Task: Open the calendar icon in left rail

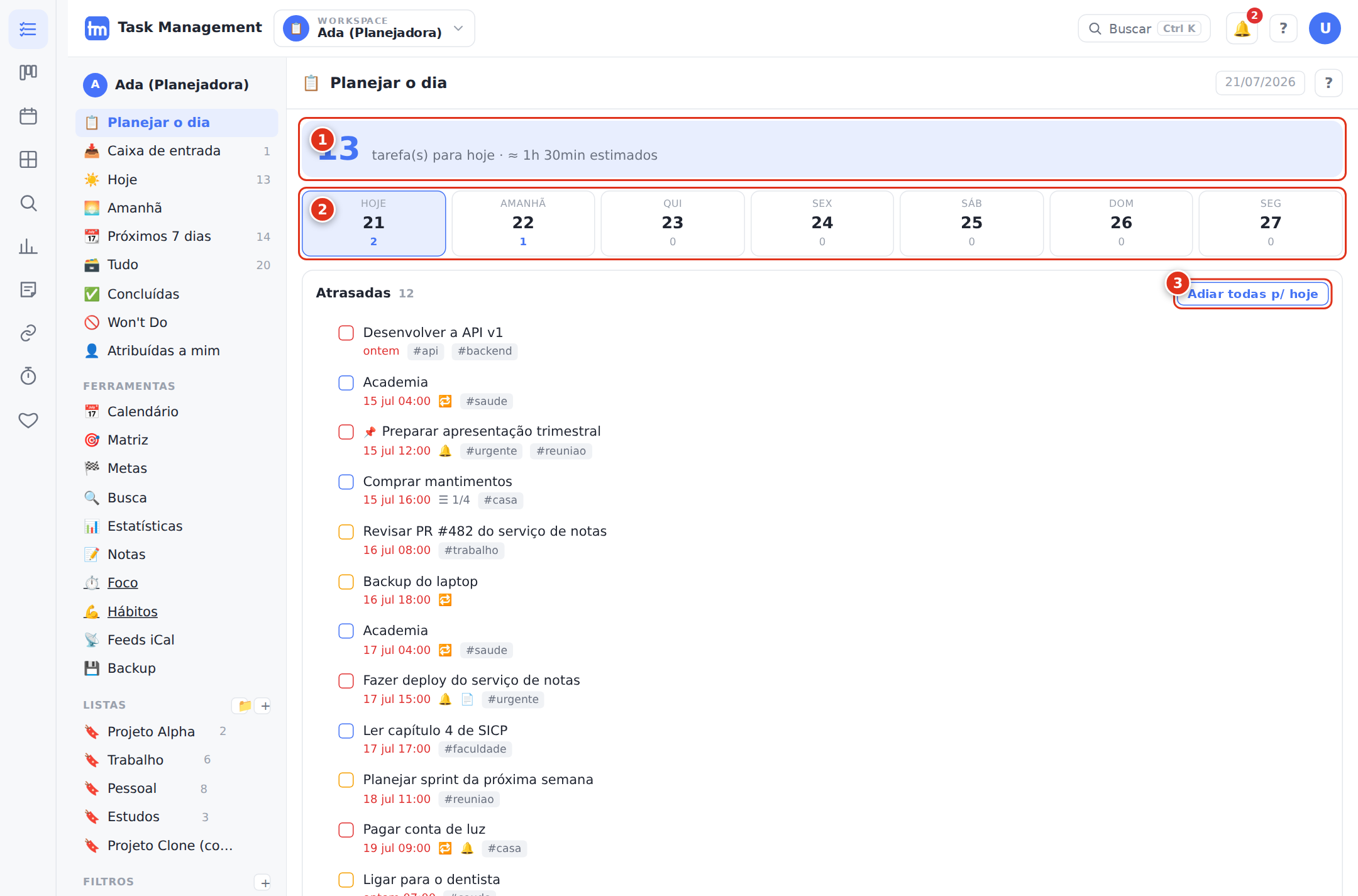Action: [28, 116]
